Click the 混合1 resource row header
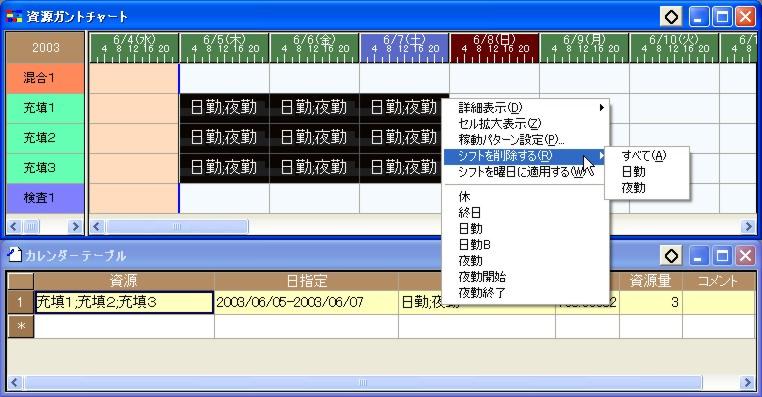Viewport: 762px width, 397px height. (x=45, y=78)
